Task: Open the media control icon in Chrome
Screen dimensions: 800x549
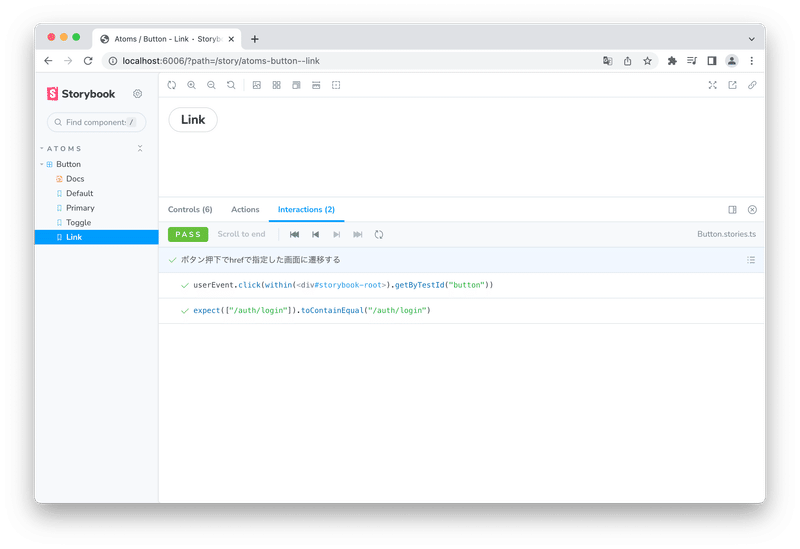Action: 692,61
